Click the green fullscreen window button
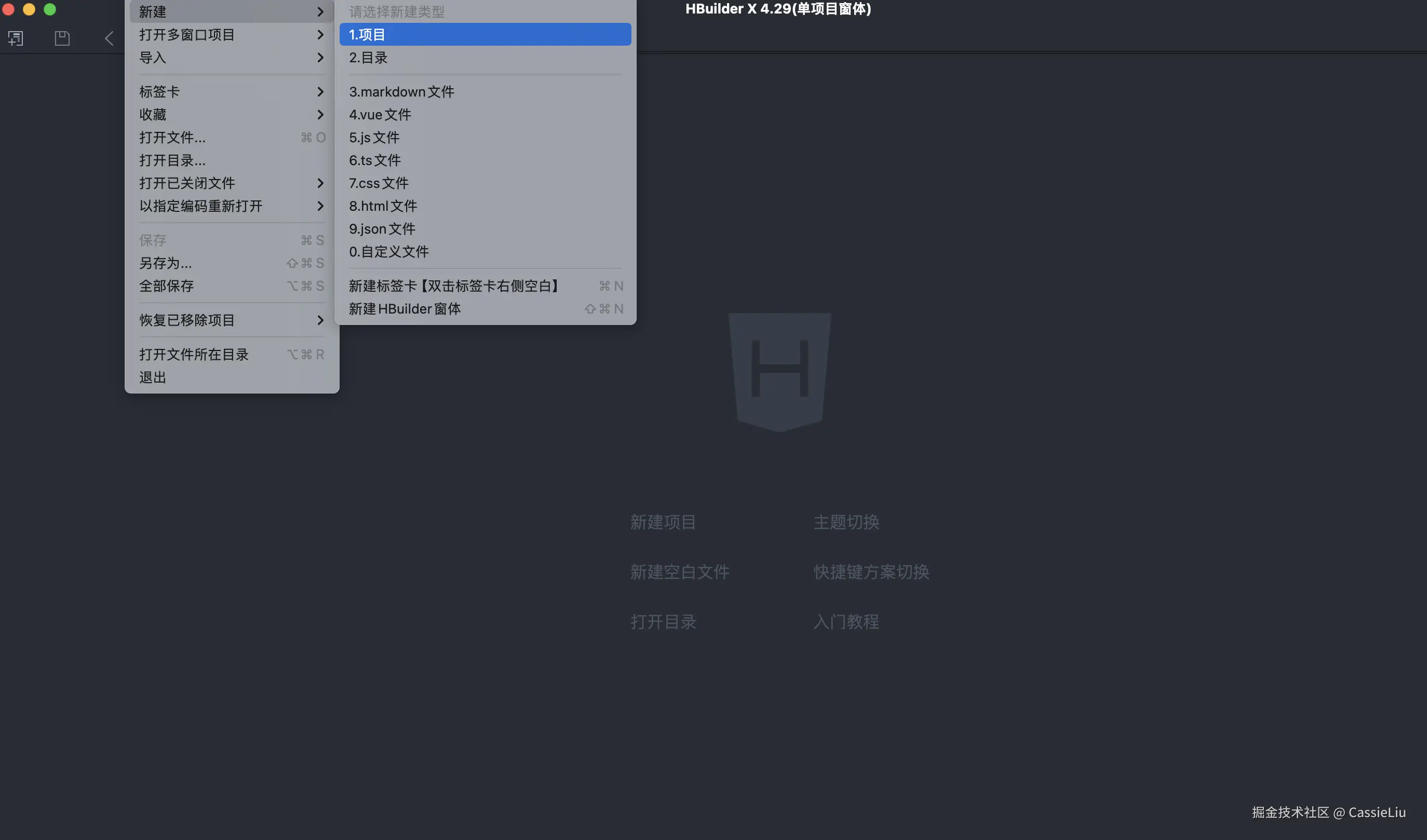 click(x=50, y=9)
